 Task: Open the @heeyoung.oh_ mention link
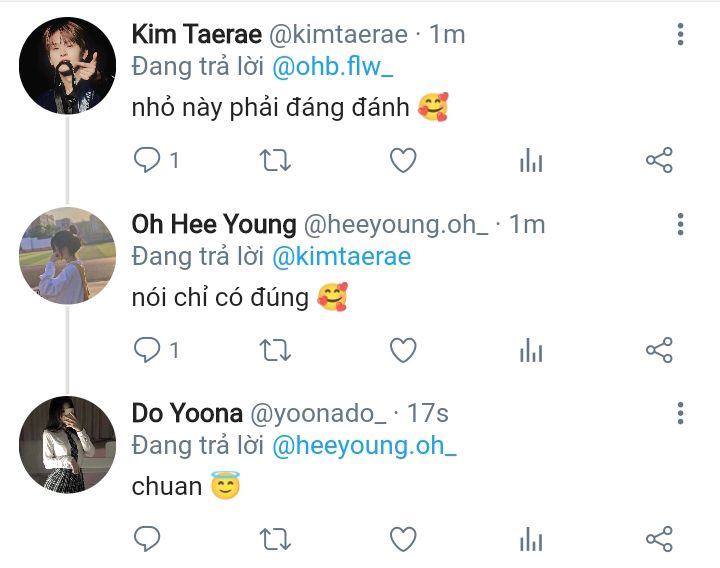pos(364,446)
